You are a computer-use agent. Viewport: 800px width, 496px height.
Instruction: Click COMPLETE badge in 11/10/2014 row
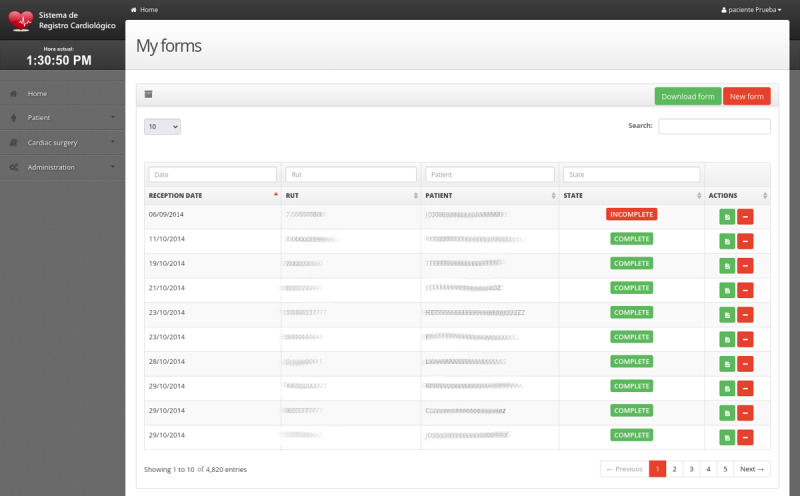click(x=632, y=239)
